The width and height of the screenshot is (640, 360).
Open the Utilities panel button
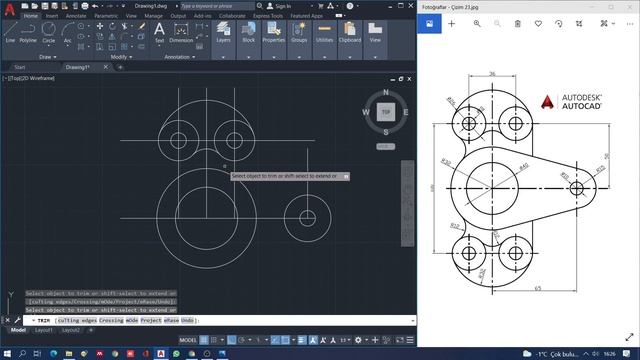pos(324,32)
